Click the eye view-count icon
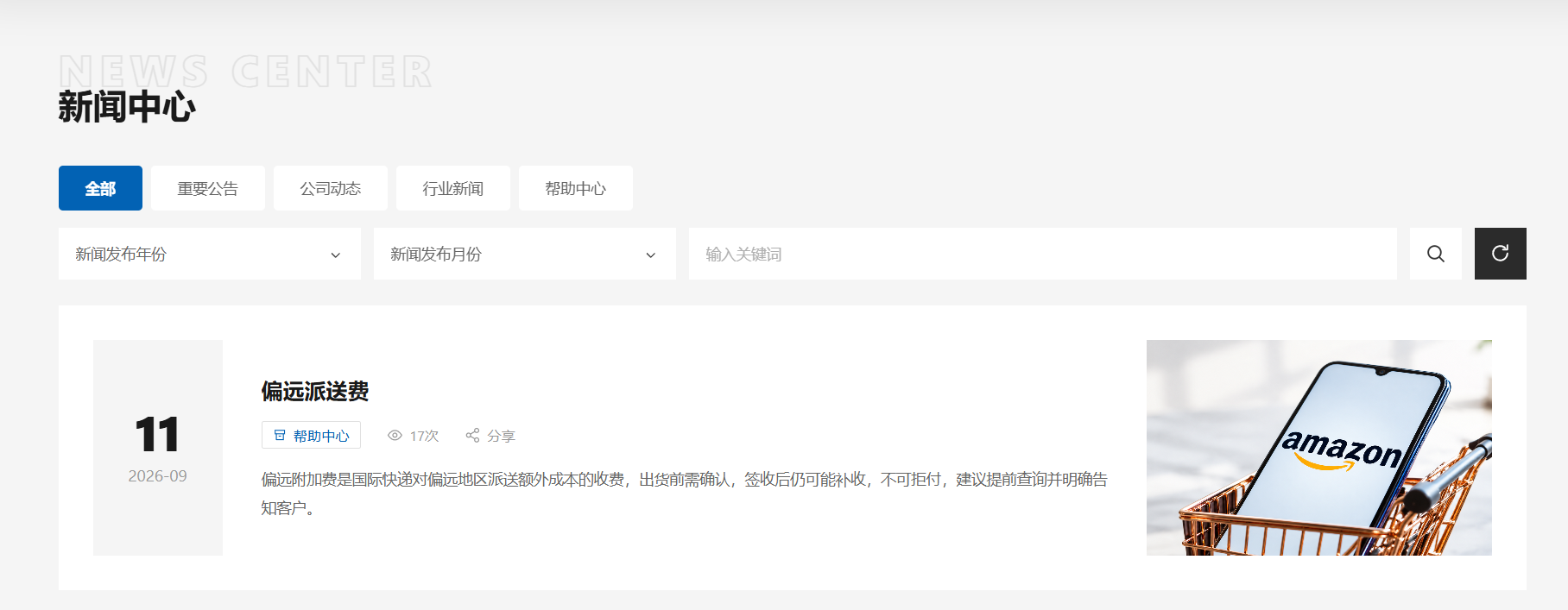This screenshot has height=610, width=1568. pyautogui.click(x=395, y=436)
